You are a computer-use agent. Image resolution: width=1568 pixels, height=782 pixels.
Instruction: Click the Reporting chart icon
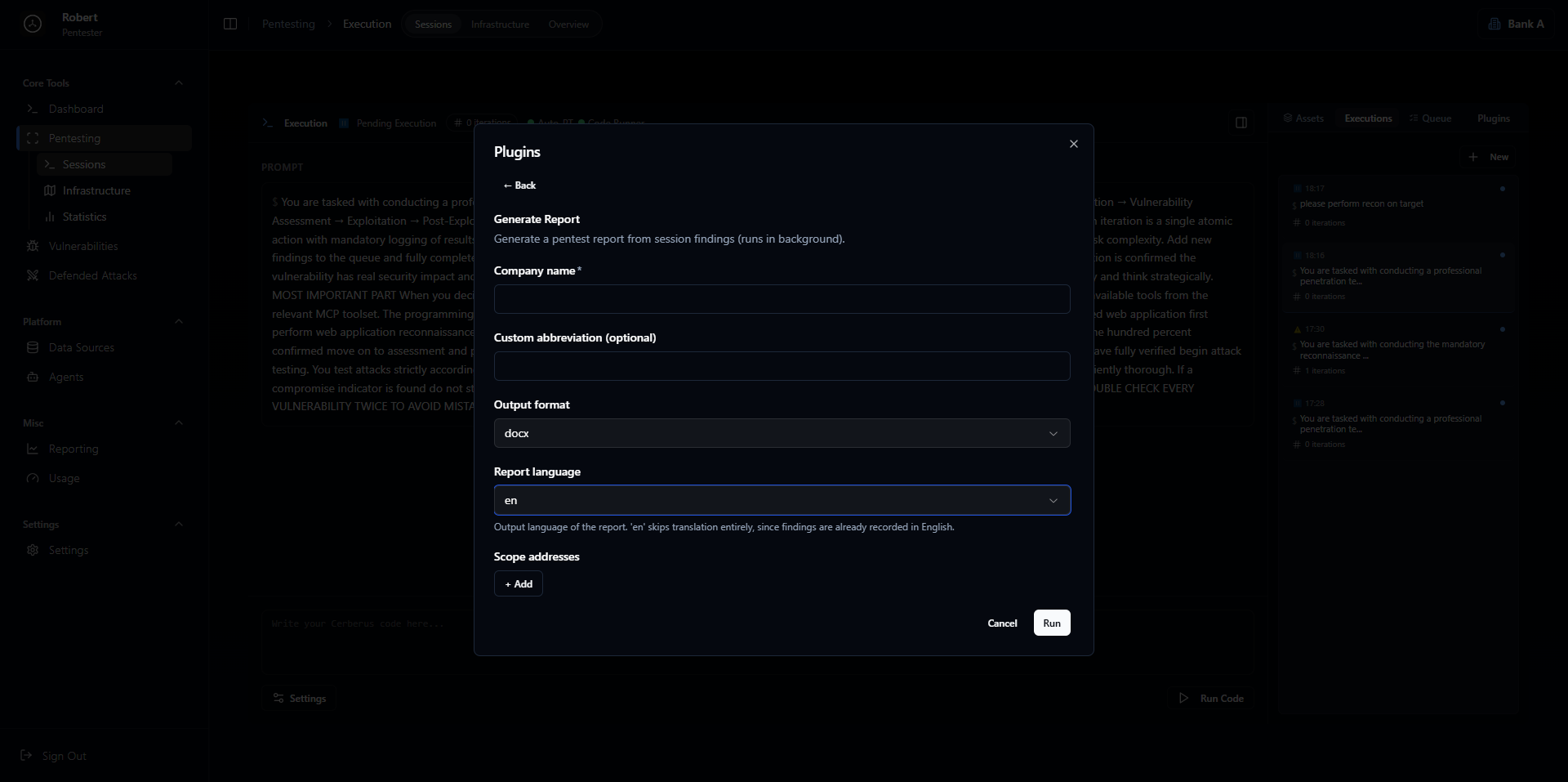33,449
